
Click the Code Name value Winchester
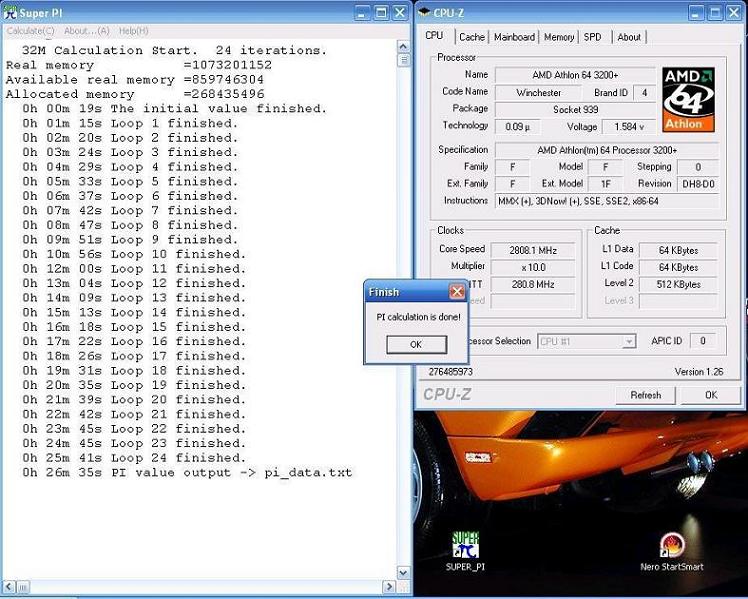coord(539,93)
